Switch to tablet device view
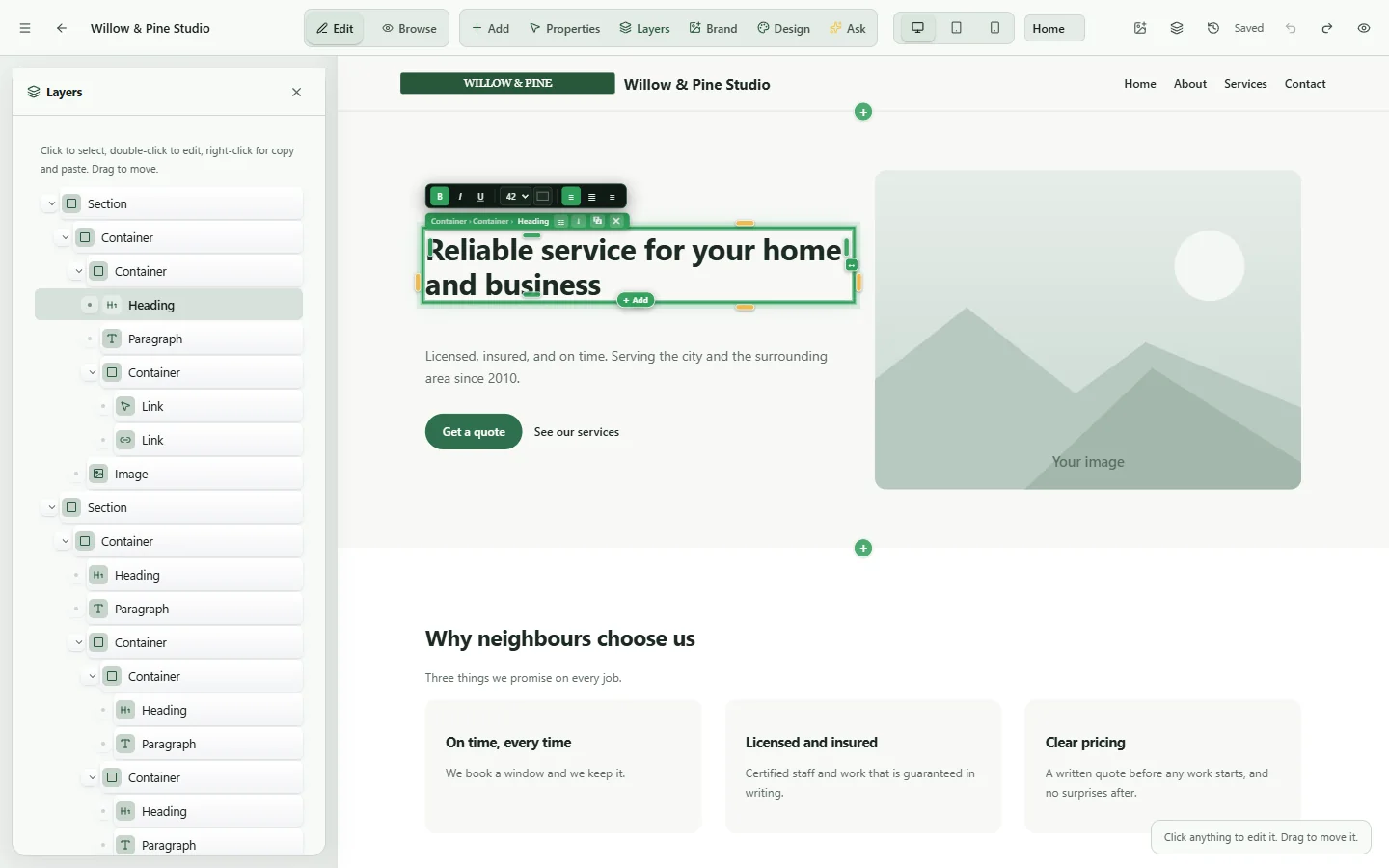 pyautogui.click(x=956, y=28)
